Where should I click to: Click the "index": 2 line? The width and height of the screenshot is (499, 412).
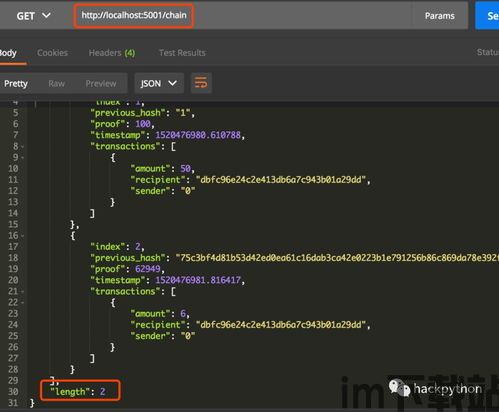coord(117,247)
